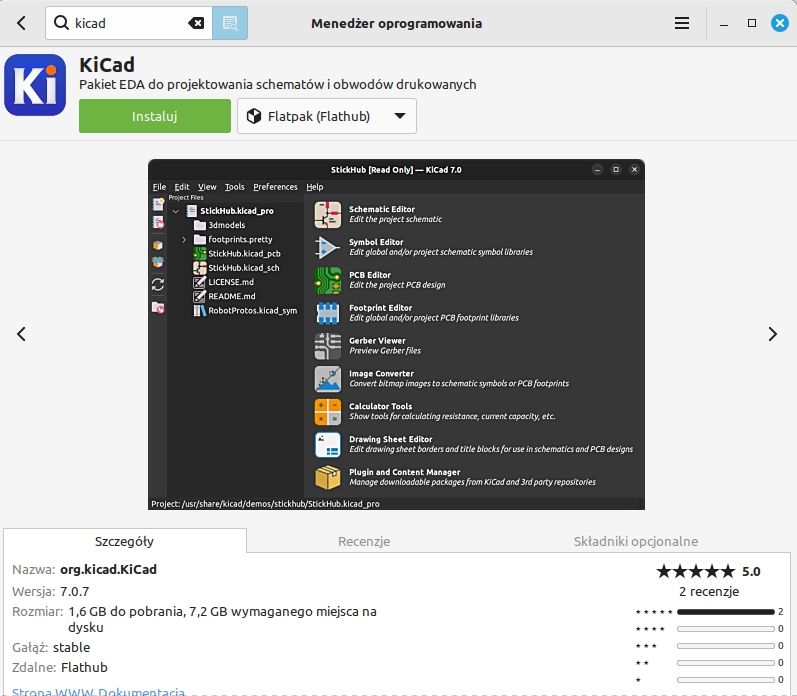Click the download size text '1,6 GB do pobrania'
Screen dimensions: 797x696
126,611
